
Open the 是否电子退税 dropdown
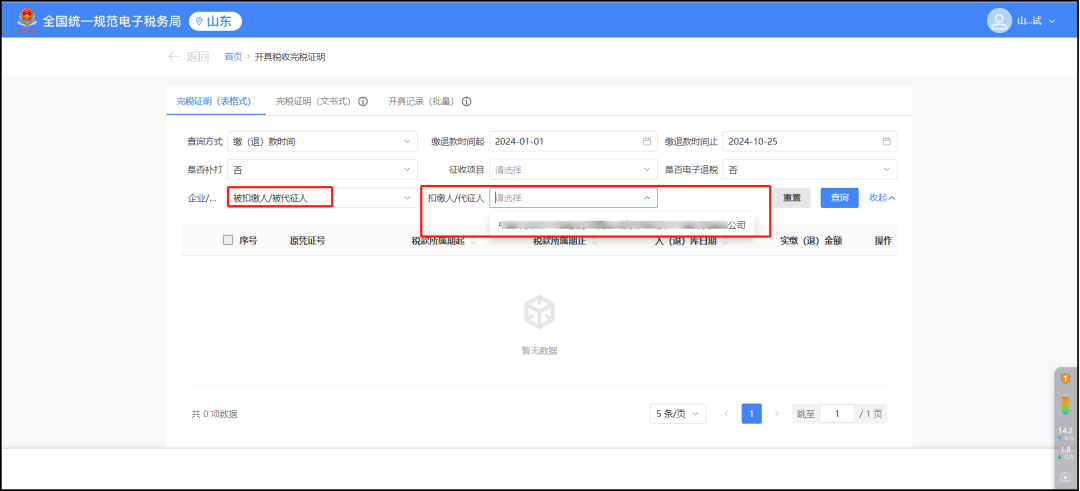coord(810,169)
